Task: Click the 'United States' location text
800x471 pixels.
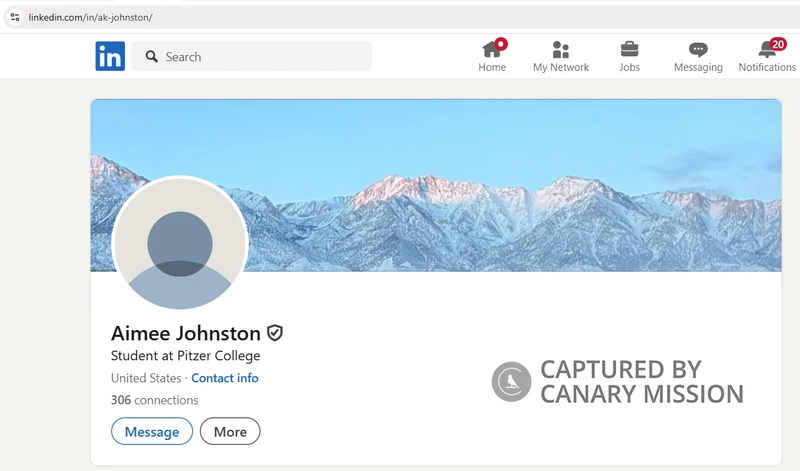Action: tap(146, 378)
